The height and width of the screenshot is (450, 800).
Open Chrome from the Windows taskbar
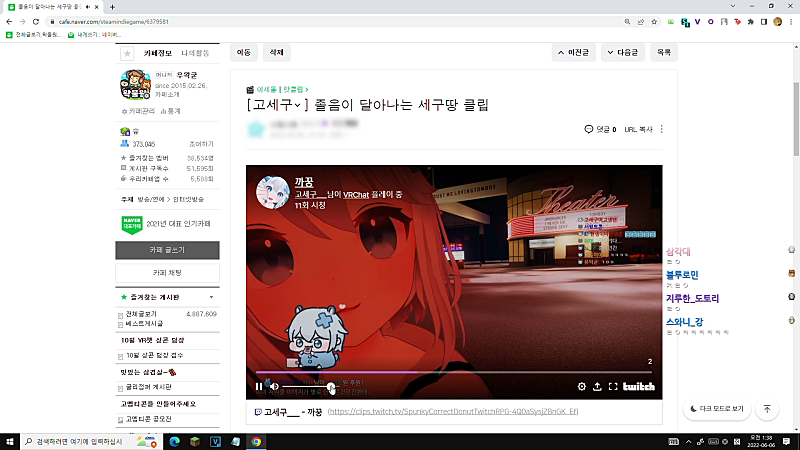pos(256,441)
